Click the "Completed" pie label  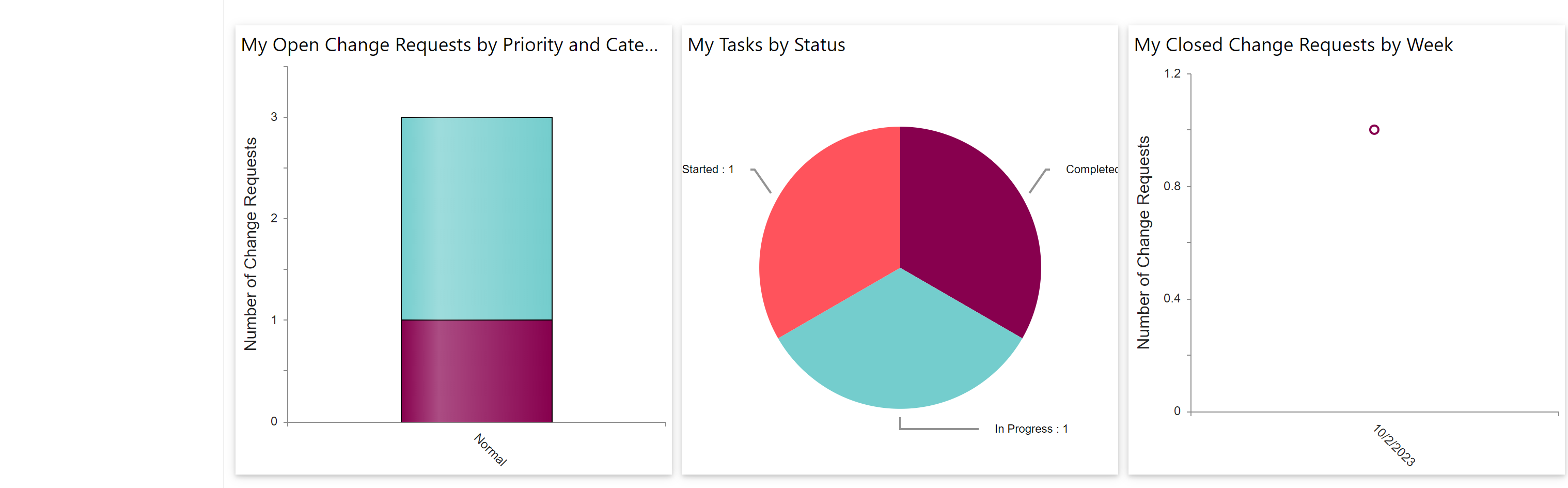tap(1091, 170)
